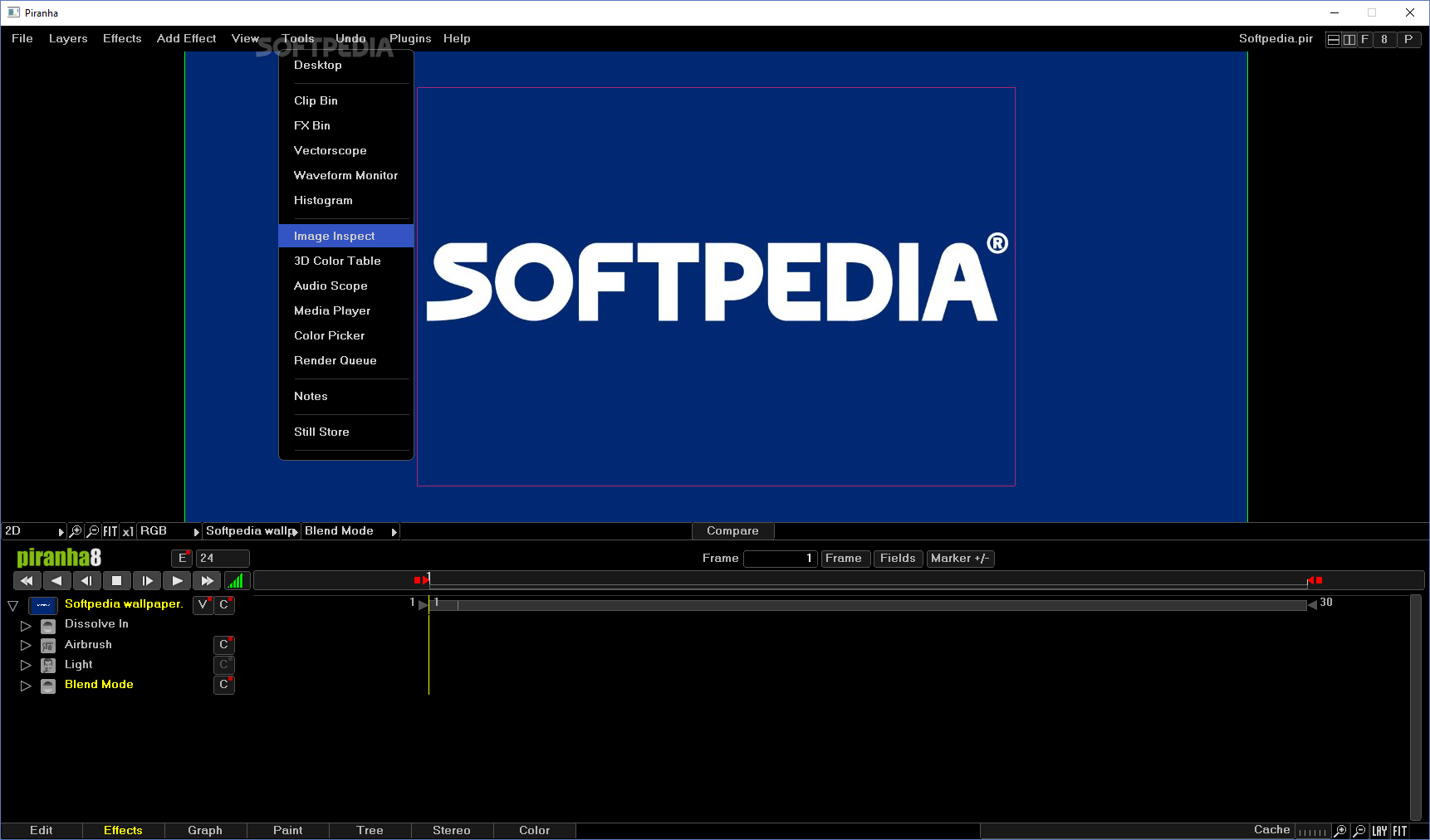
Task: Step forward one frame
Action: (147, 581)
